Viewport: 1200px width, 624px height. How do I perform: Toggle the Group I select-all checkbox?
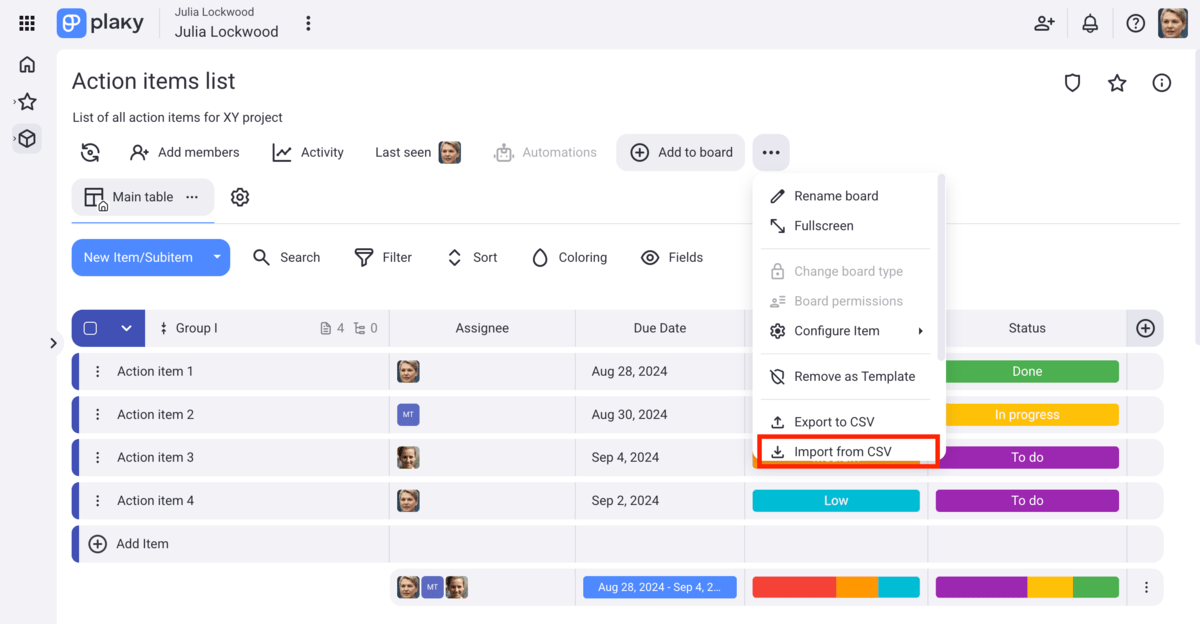pyautogui.click(x=91, y=328)
